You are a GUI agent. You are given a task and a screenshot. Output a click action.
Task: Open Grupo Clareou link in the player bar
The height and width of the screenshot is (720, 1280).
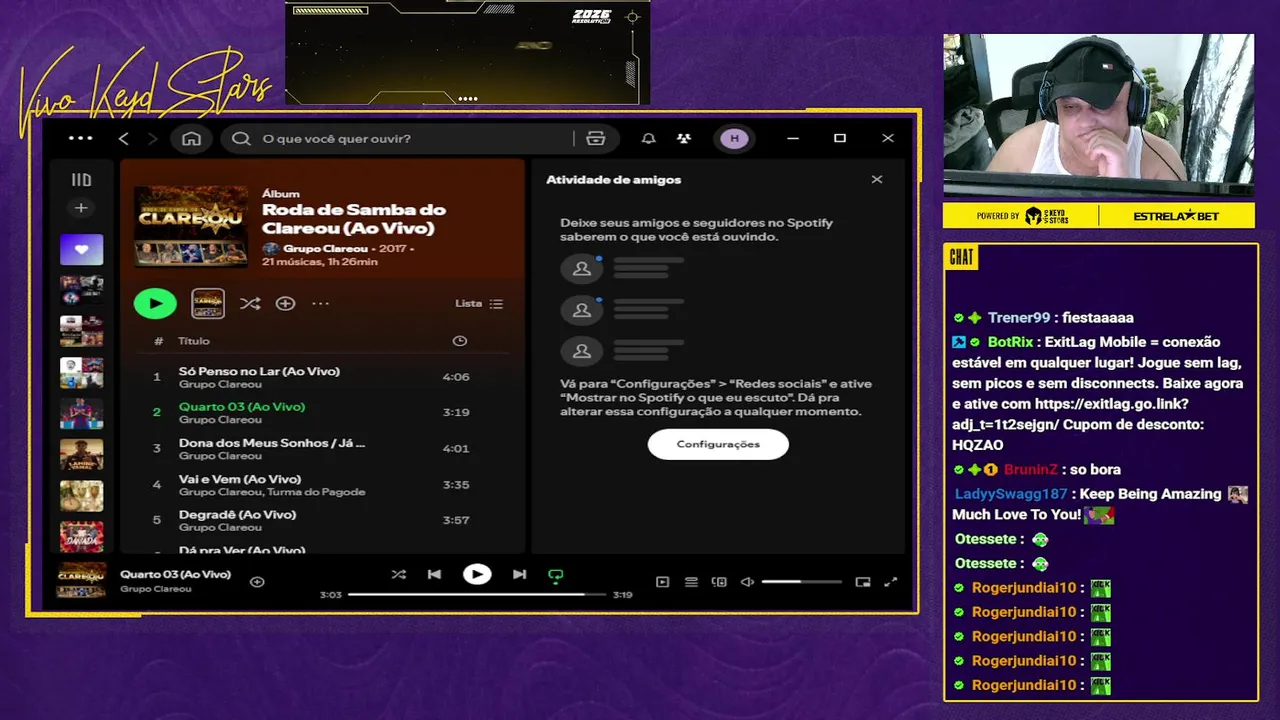coord(156,589)
